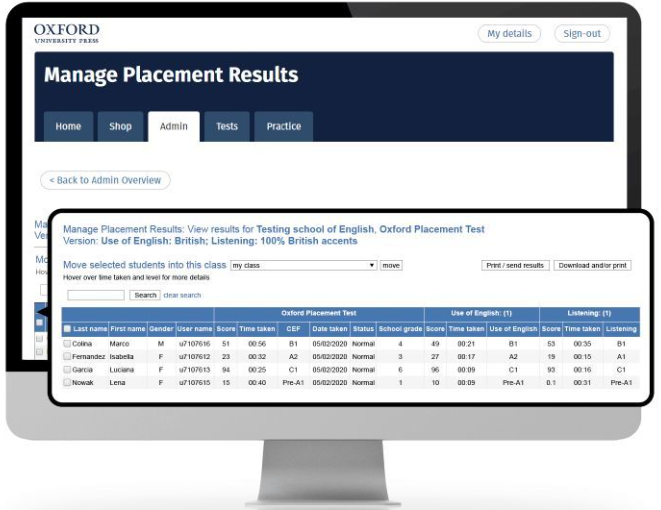Click the user name u7107616
Viewport: 661px width, 510px height.
click(x=194, y=344)
